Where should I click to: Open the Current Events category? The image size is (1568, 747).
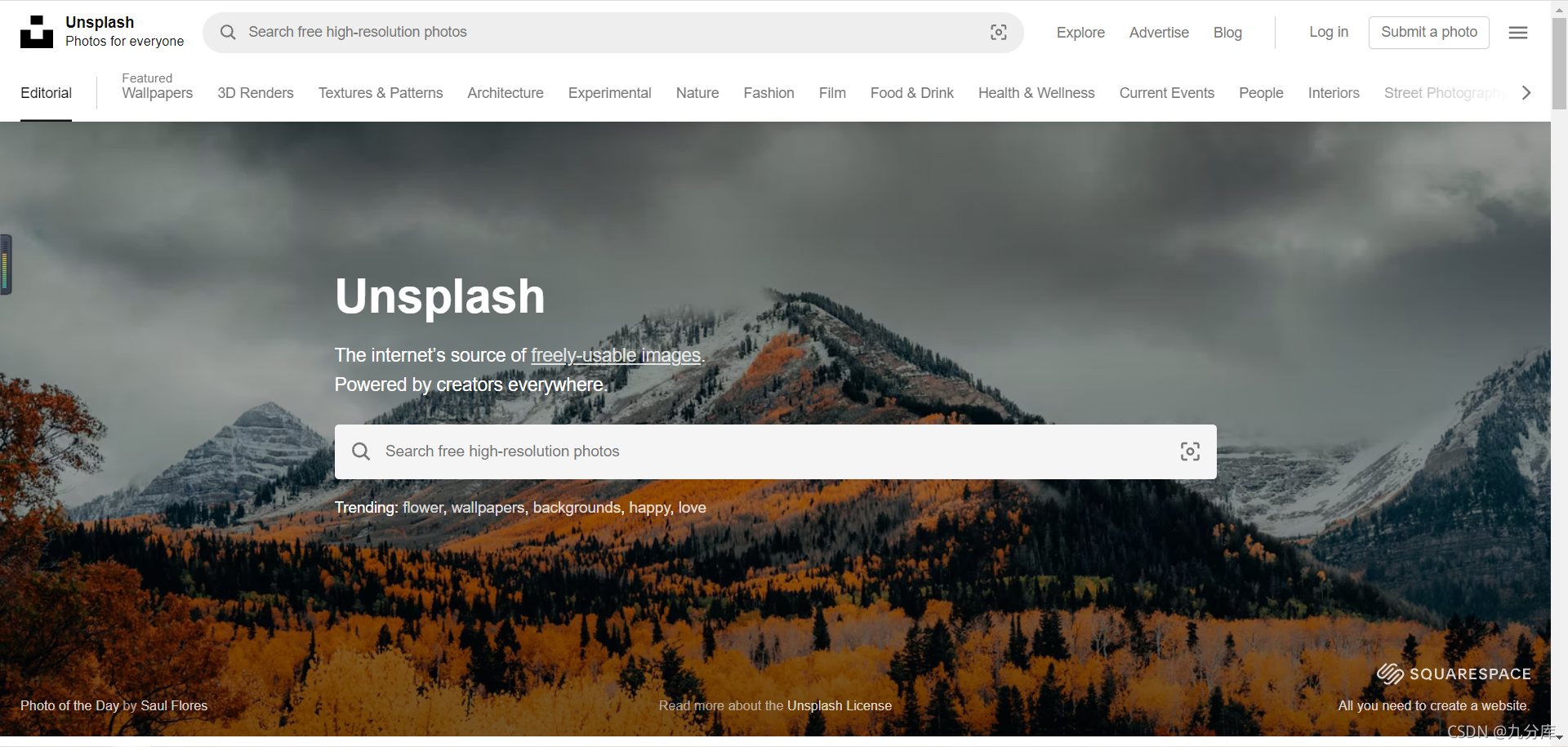(x=1167, y=93)
